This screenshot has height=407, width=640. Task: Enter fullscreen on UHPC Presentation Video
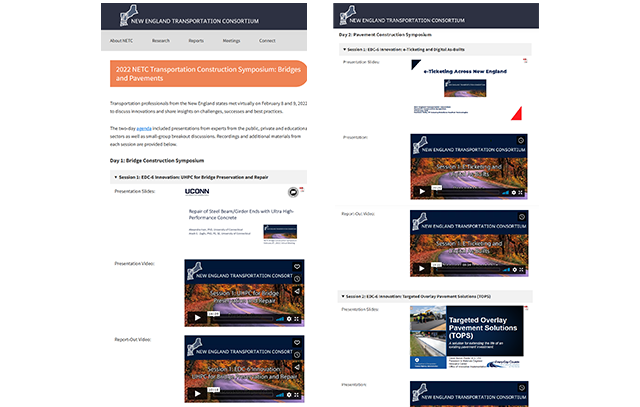click(297, 319)
